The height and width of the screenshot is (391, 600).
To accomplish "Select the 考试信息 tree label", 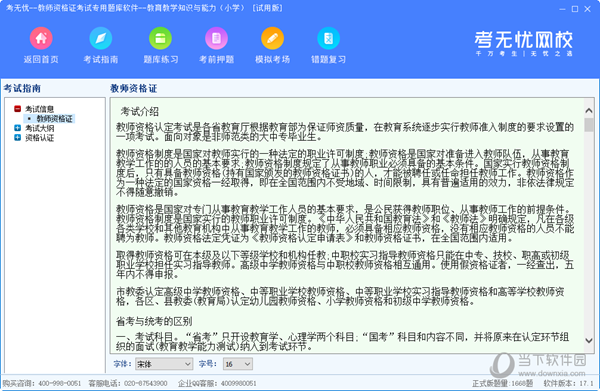I will 39,109.
